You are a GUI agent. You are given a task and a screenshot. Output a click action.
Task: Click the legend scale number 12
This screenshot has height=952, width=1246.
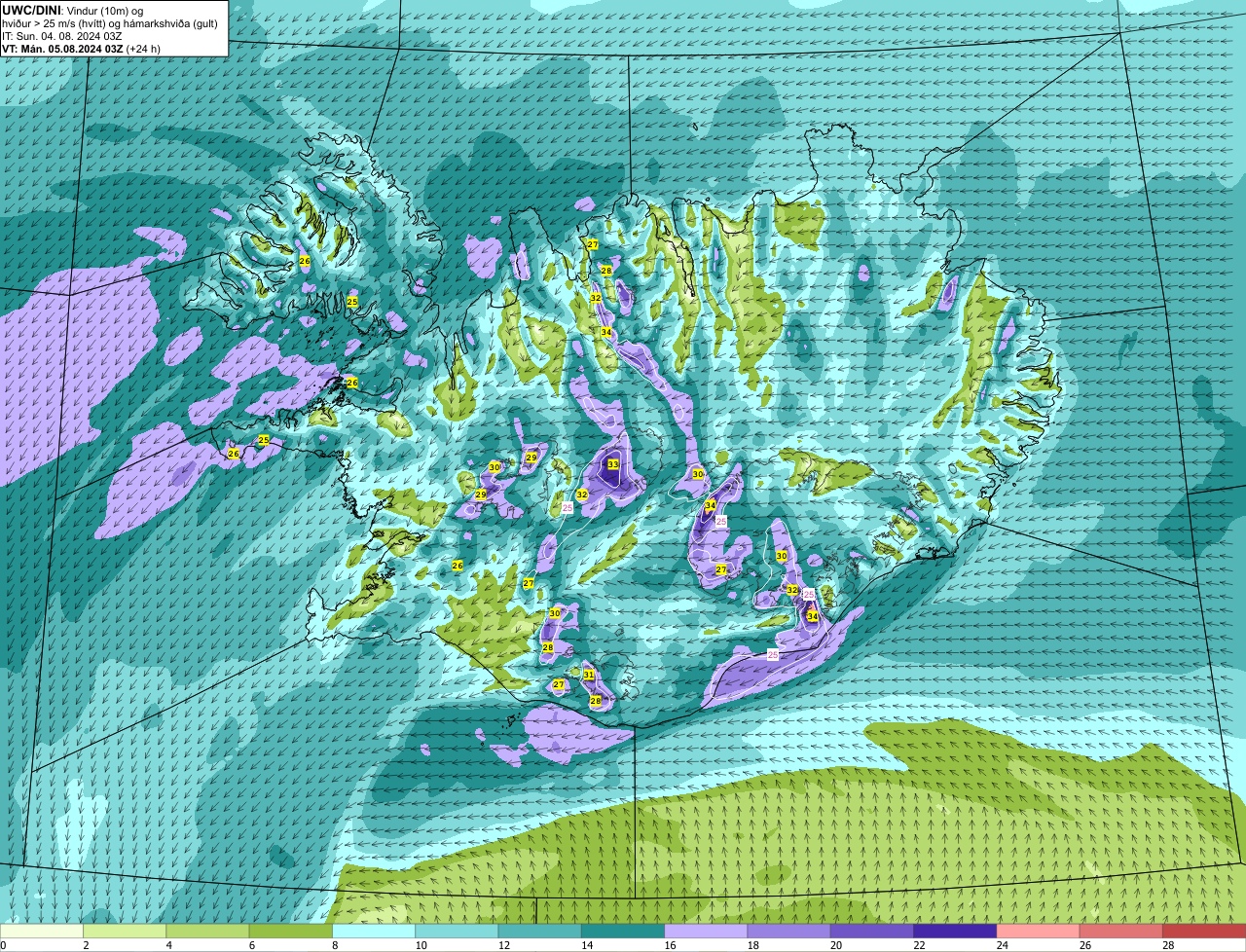pos(503,945)
